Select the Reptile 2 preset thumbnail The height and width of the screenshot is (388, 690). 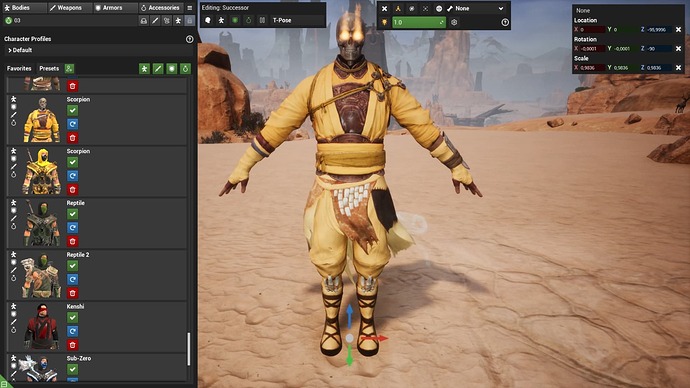(x=41, y=275)
